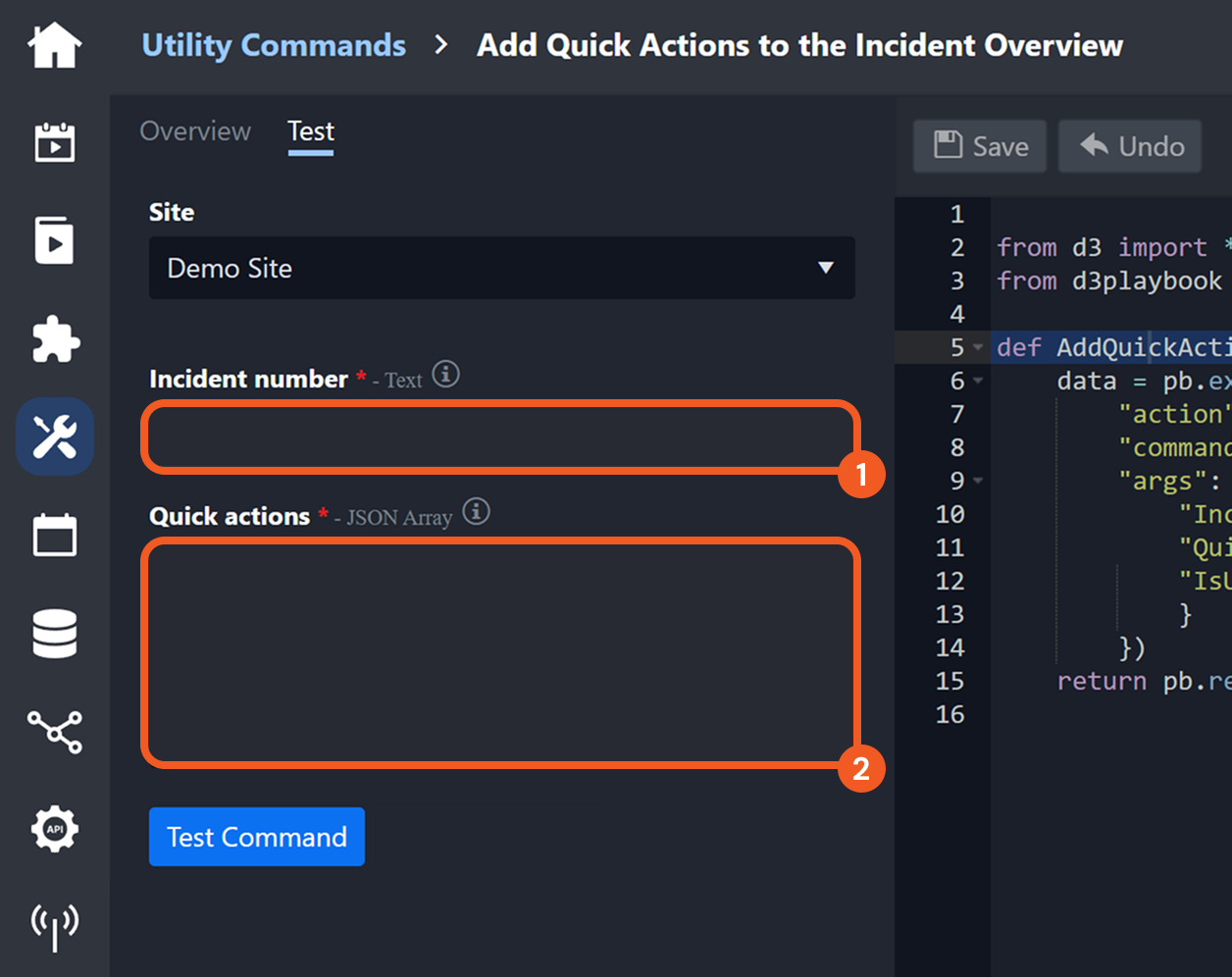The height and width of the screenshot is (977, 1232).
Task: Open the database stack icon
Action: coord(55,634)
